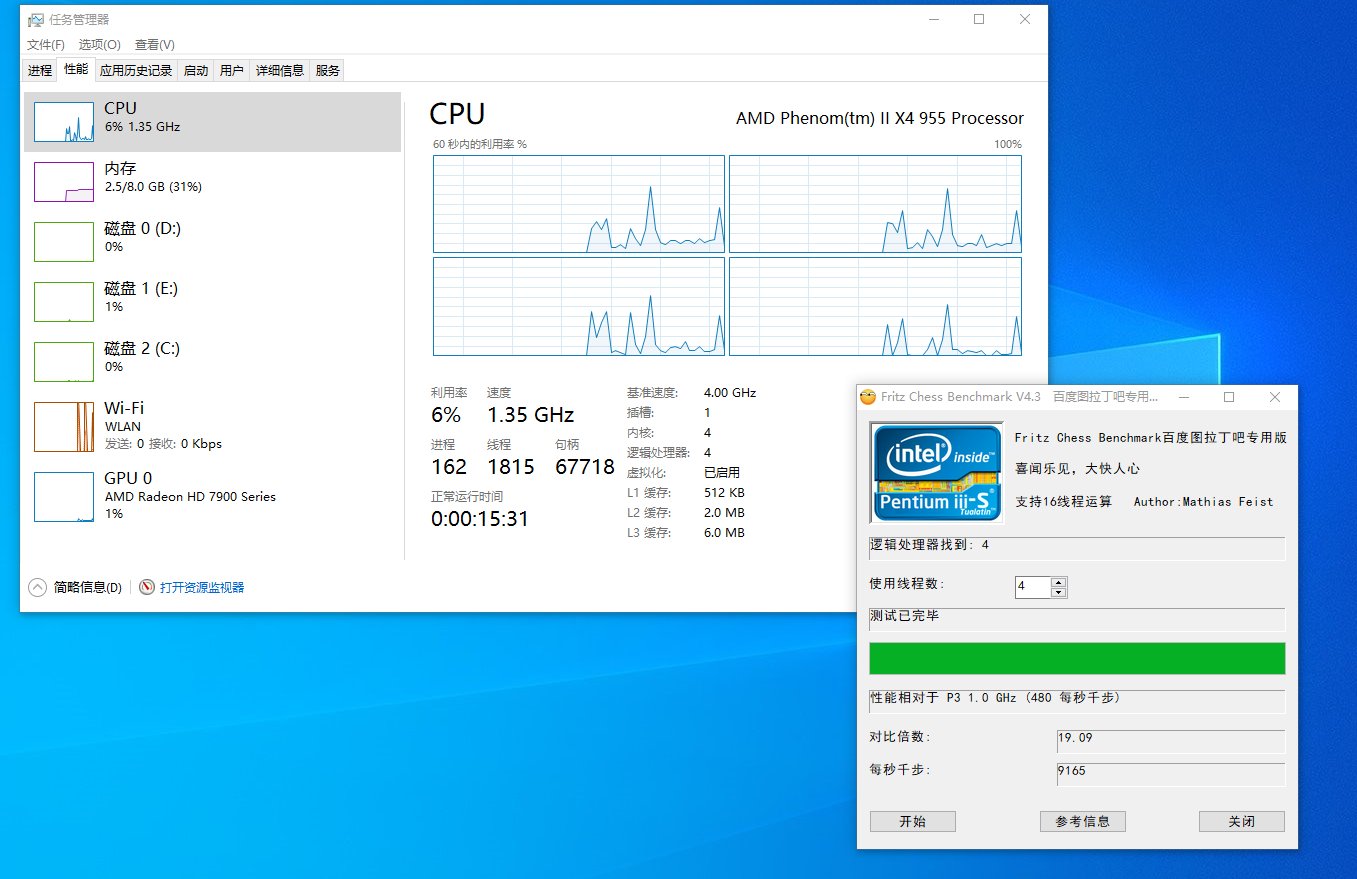Image resolution: width=1357 pixels, height=879 pixels.
Task: Select 内存 memory item in the sidebar
Action: pos(212,181)
